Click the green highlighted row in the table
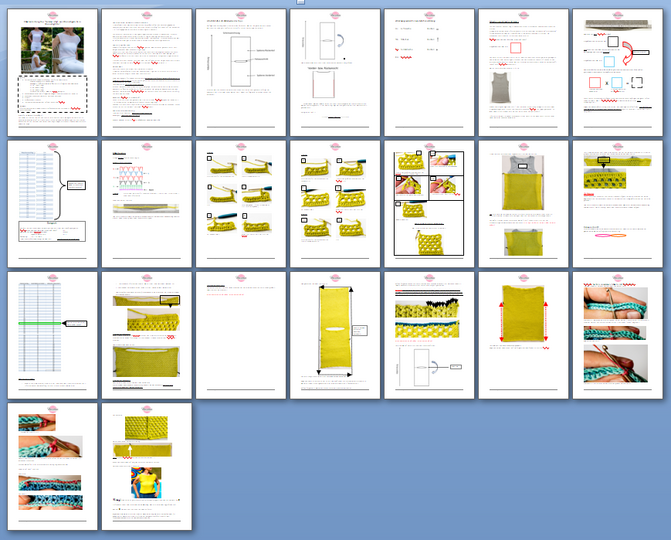 [41, 324]
